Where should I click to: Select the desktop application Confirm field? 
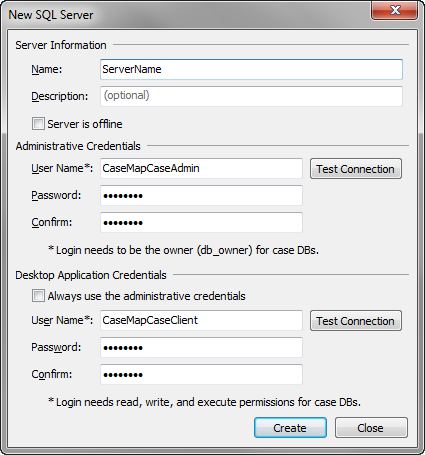point(201,374)
